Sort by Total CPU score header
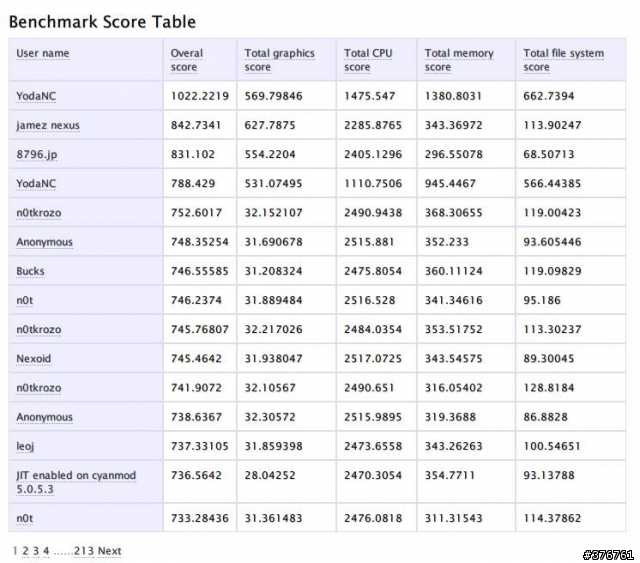This screenshot has height=563, width=640. click(x=368, y=60)
